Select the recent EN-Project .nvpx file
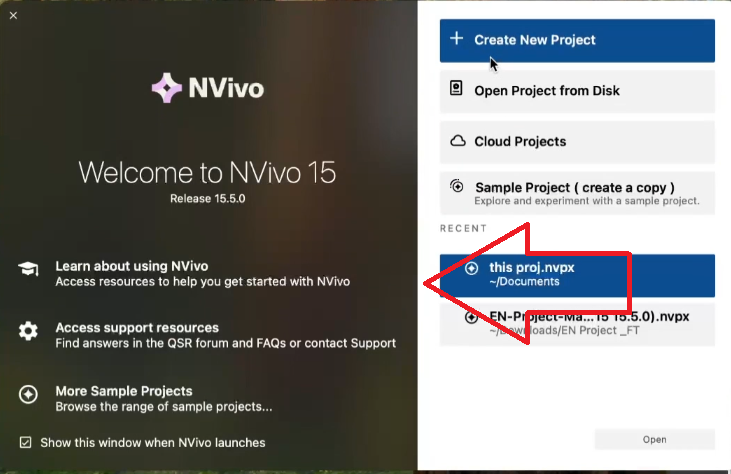 (x=577, y=324)
